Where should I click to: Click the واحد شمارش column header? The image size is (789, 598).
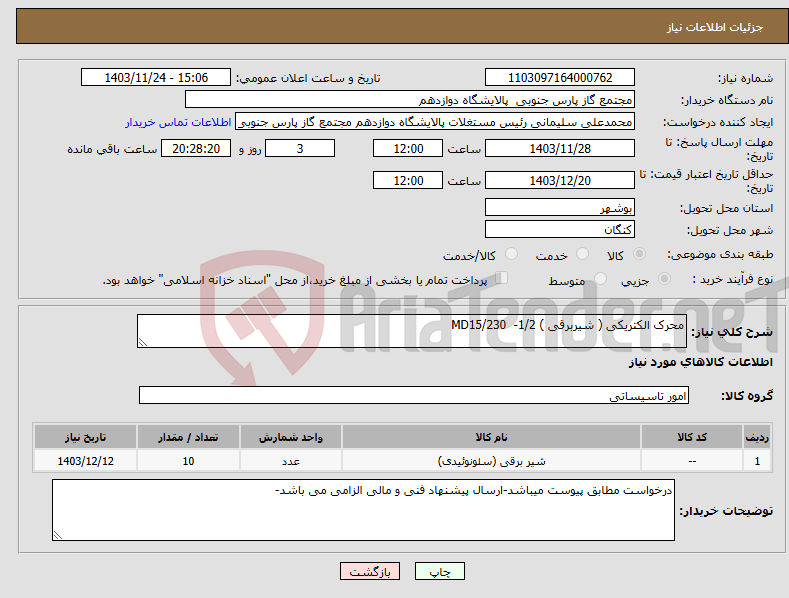[x=291, y=437]
